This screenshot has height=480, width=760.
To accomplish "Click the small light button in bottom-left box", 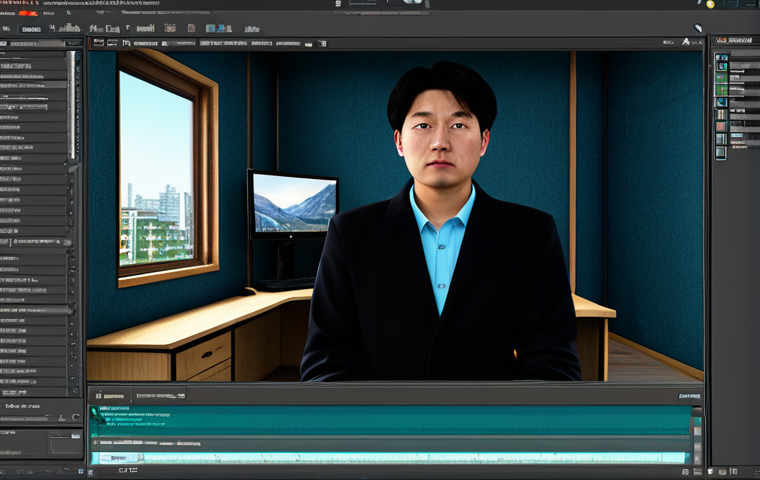I will pyautogui.click(x=76, y=436).
